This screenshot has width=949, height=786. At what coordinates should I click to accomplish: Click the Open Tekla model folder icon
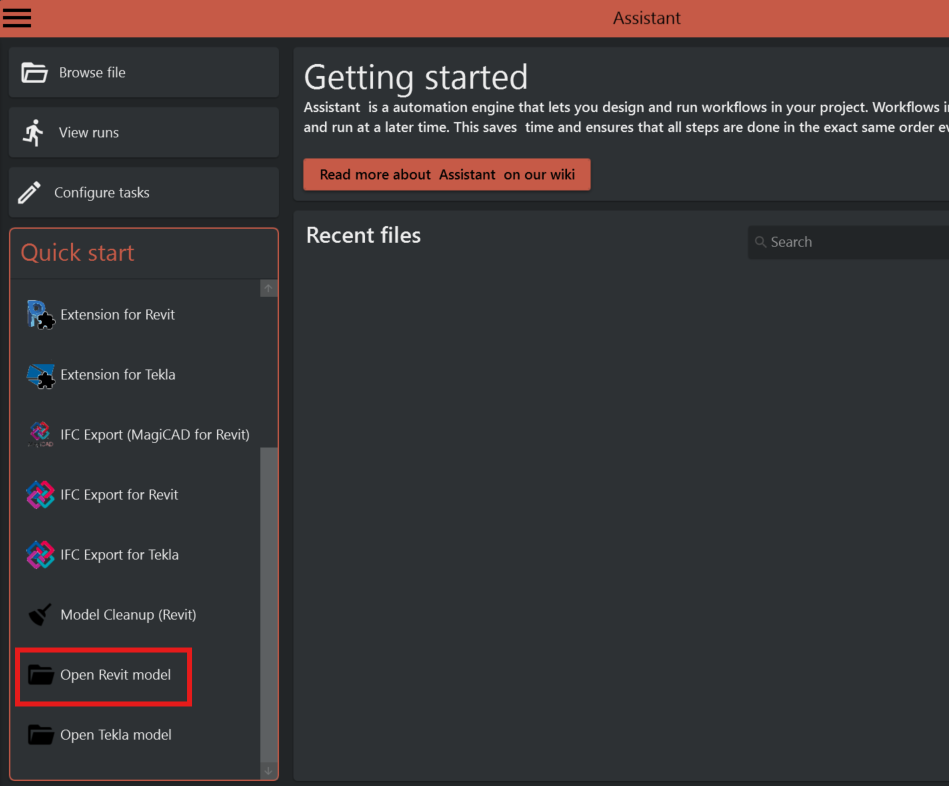40,735
